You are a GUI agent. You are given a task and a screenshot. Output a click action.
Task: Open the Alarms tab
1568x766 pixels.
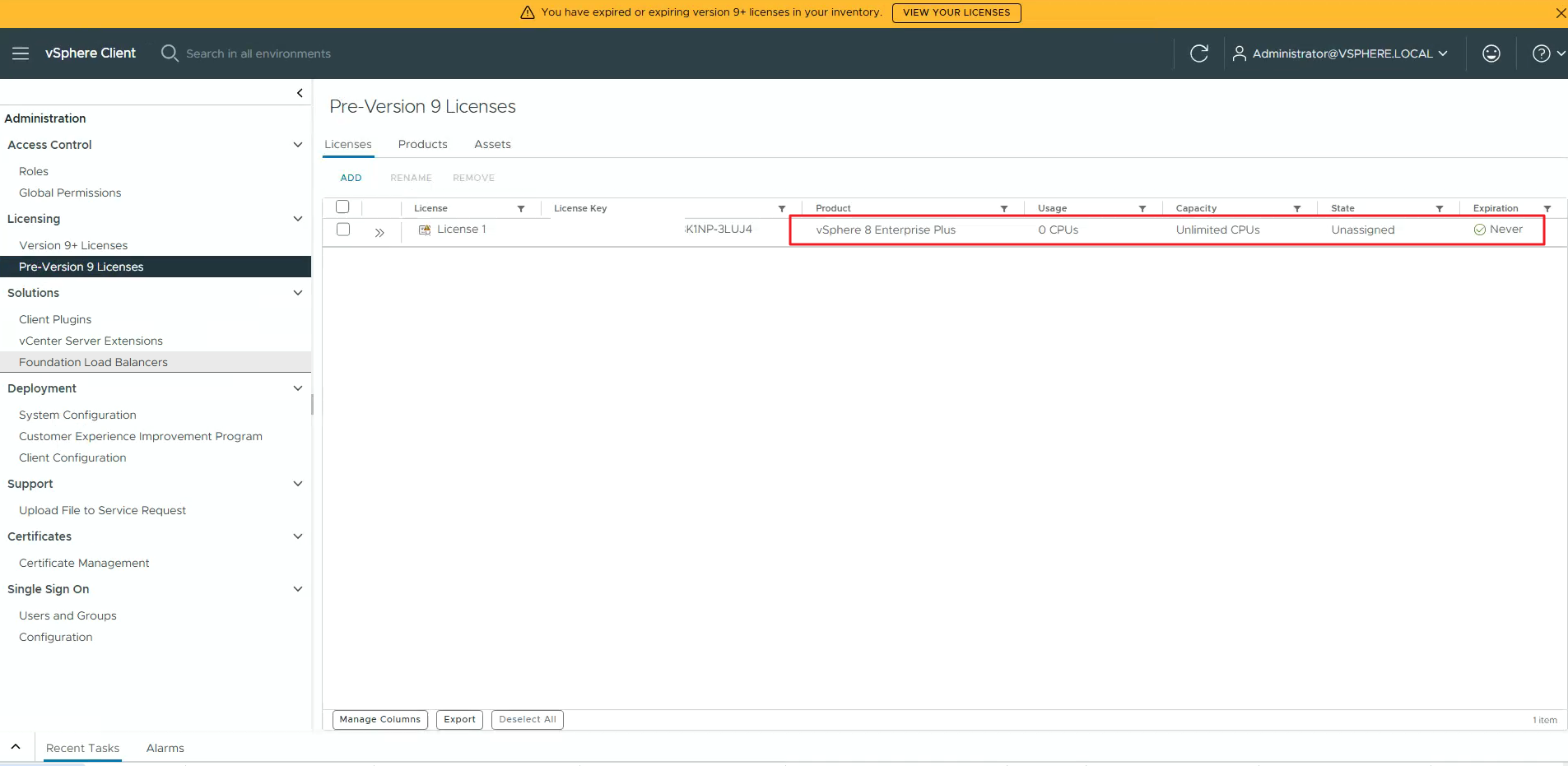coord(165,748)
